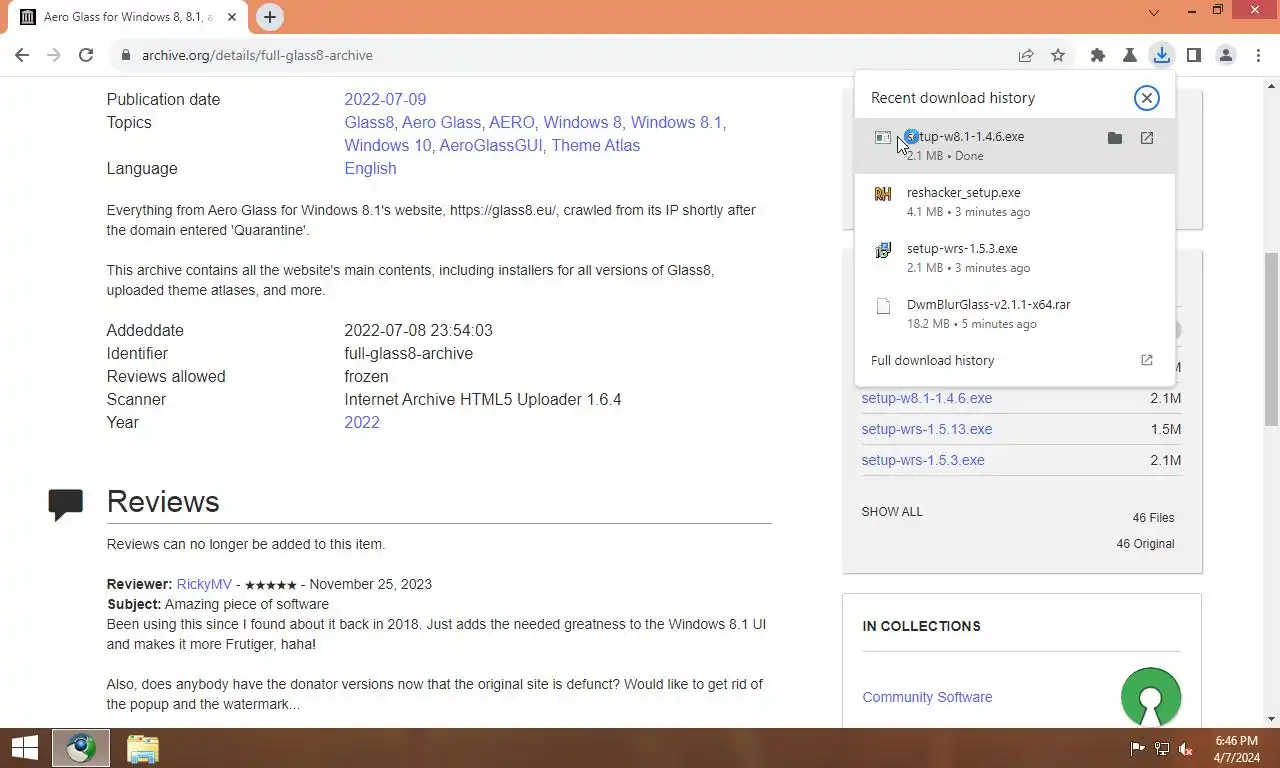Open a new browser tab
This screenshot has width=1280, height=768.
click(x=270, y=17)
